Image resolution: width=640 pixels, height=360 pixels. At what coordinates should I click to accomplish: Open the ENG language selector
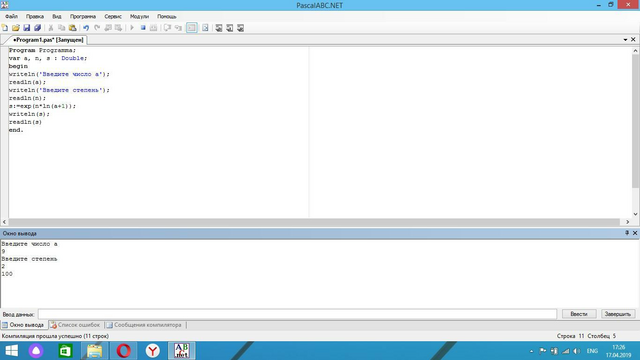tap(592, 351)
